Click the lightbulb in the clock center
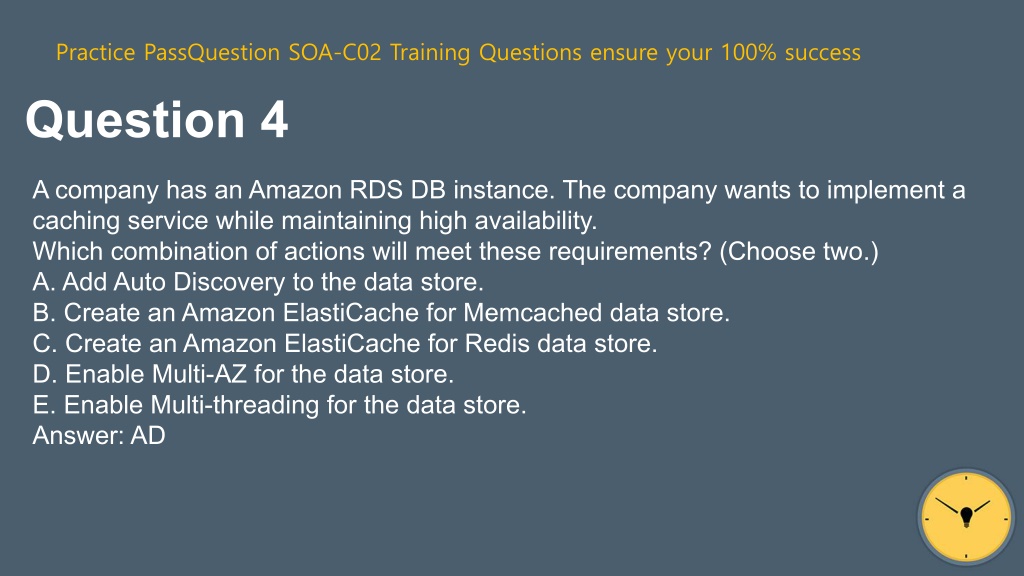The height and width of the screenshot is (576, 1024). 967,517
